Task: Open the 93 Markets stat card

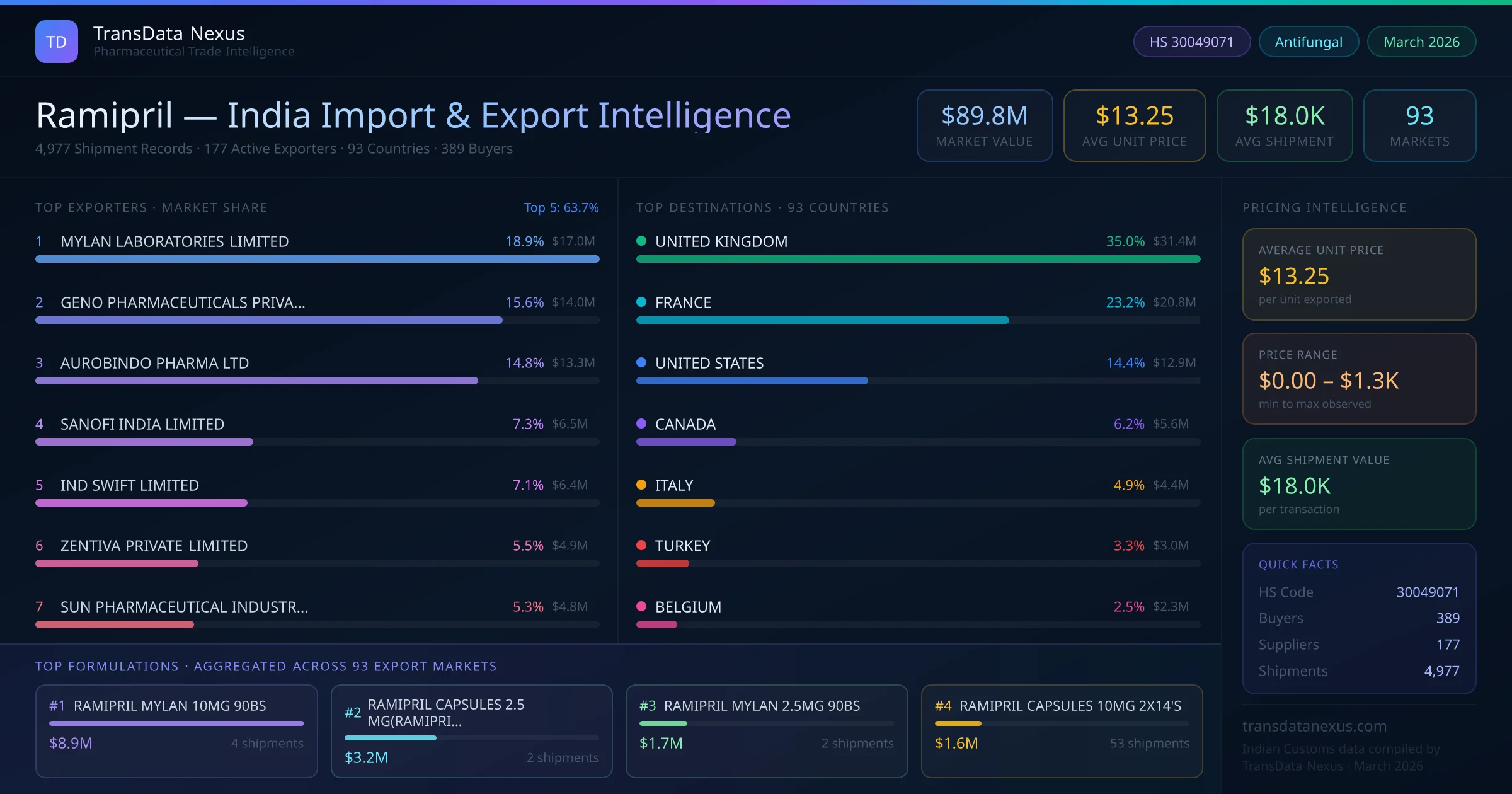Action: (x=1419, y=125)
